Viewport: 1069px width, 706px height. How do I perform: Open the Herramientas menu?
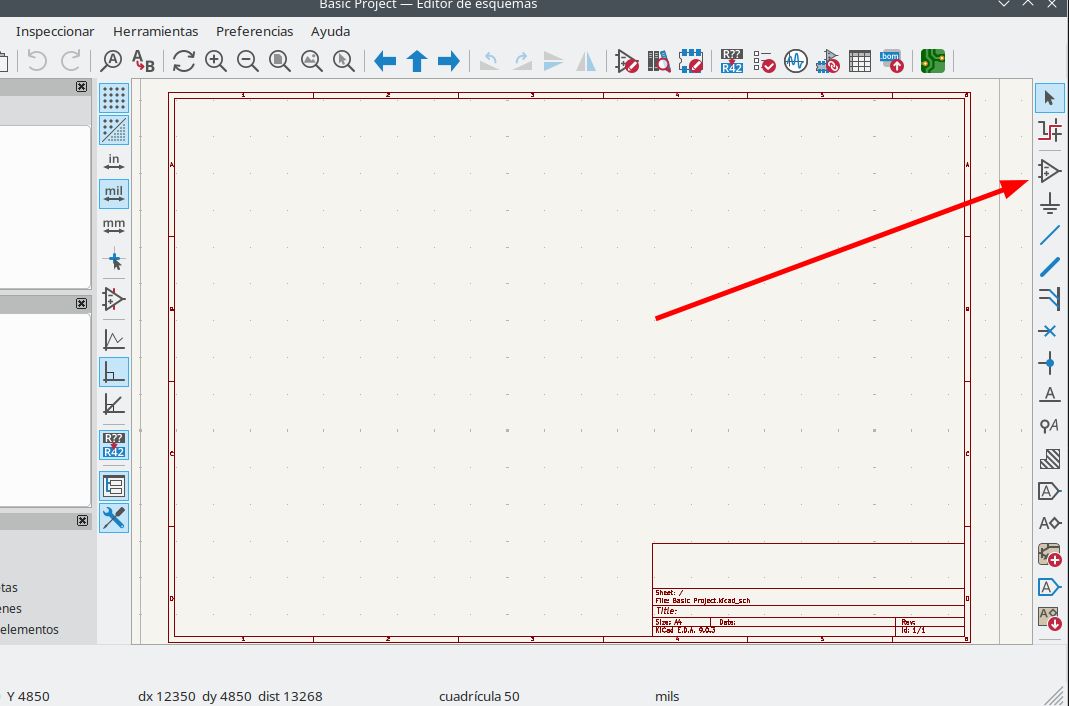[x=155, y=31]
